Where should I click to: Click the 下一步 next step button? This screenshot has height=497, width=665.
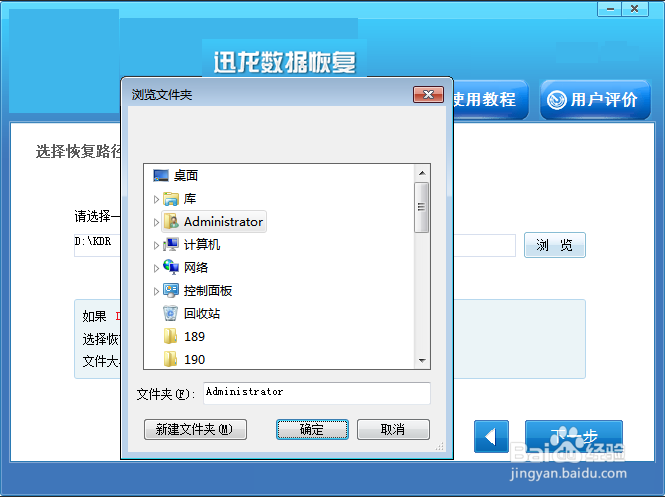[x=574, y=436]
